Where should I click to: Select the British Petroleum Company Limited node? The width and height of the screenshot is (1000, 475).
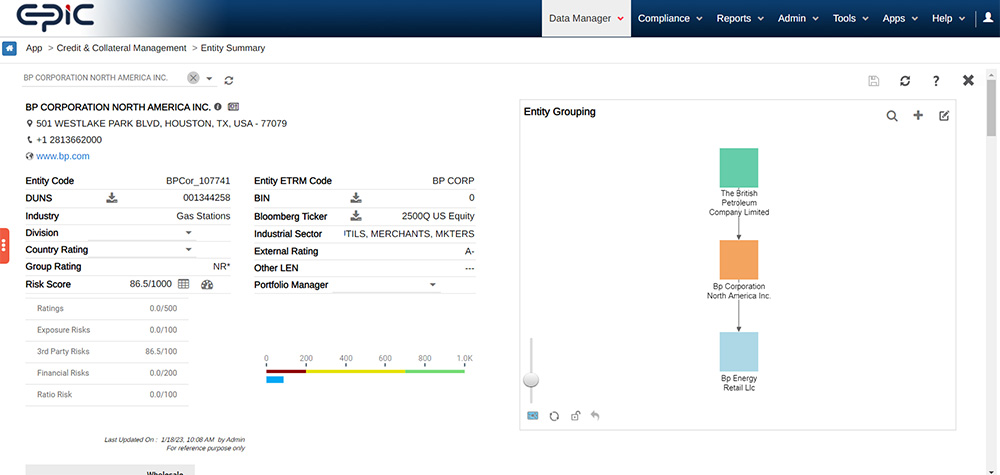pos(739,168)
